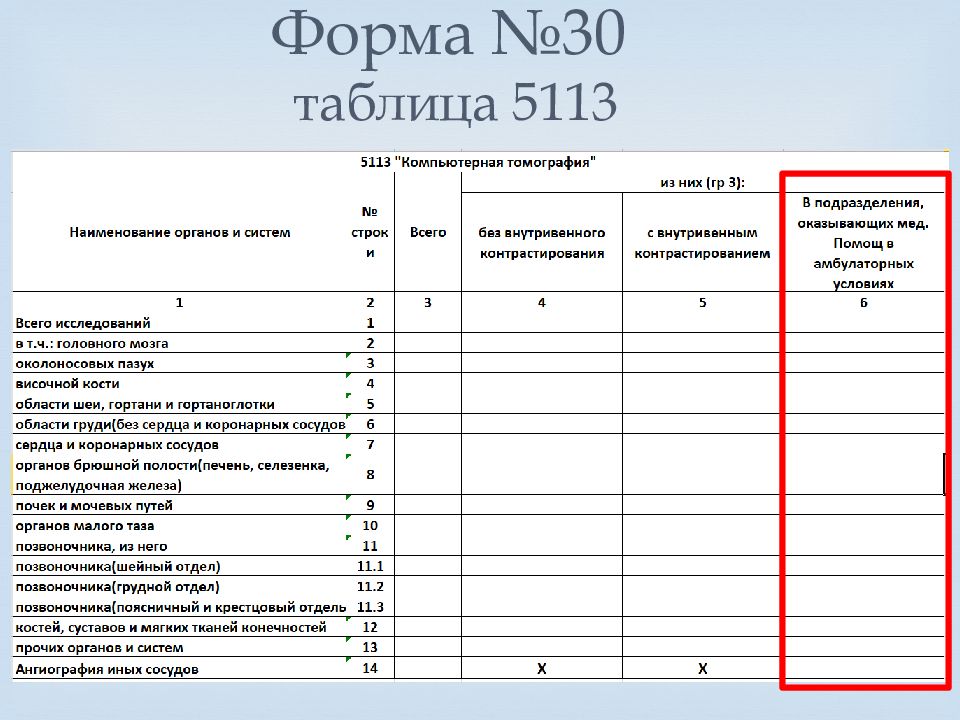Click the 'Всего' column header
Viewport: 960px width, 720px height.
[x=428, y=232]
